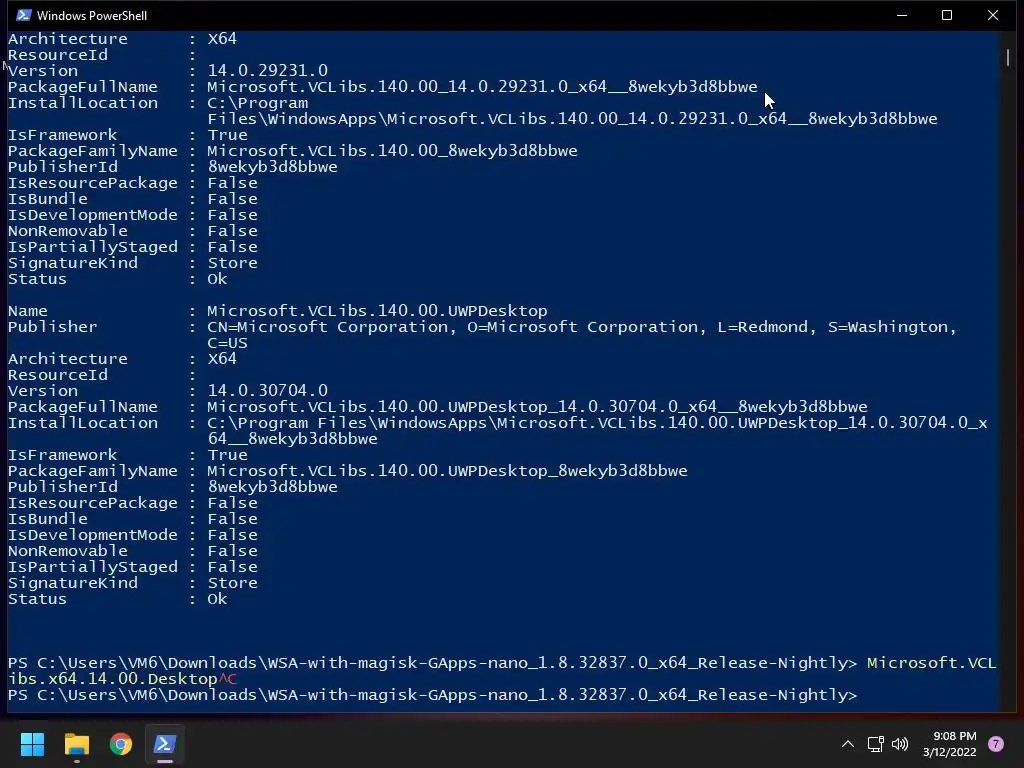This screenshot has width=1024, height=768.
Task: Click PackageFamilyName value Microsoft.VCLibs.140.00_8wekyb3d8bbwe
Action: tap(392, 151)
